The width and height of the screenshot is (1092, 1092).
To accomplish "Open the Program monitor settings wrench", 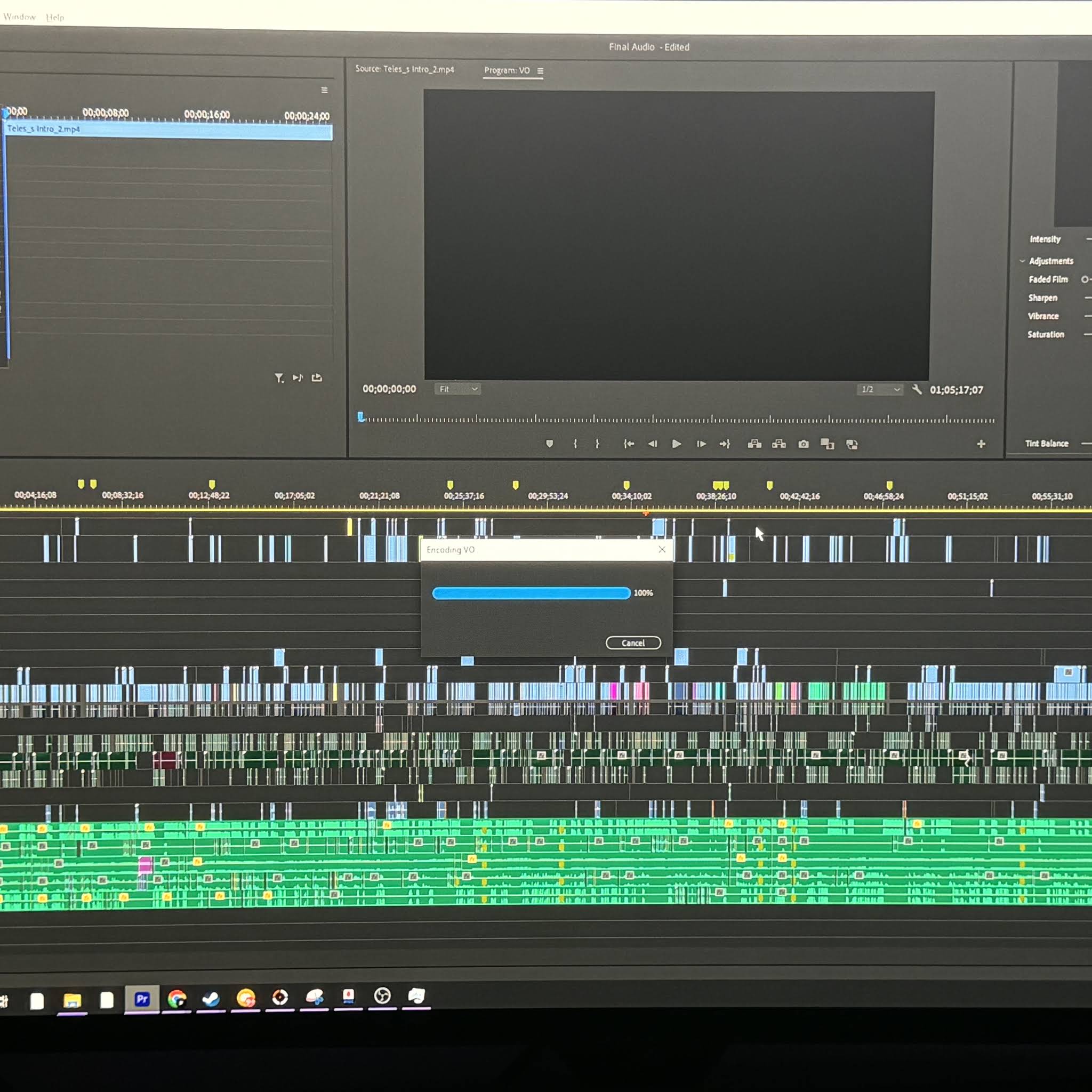I will pos(917,389).
